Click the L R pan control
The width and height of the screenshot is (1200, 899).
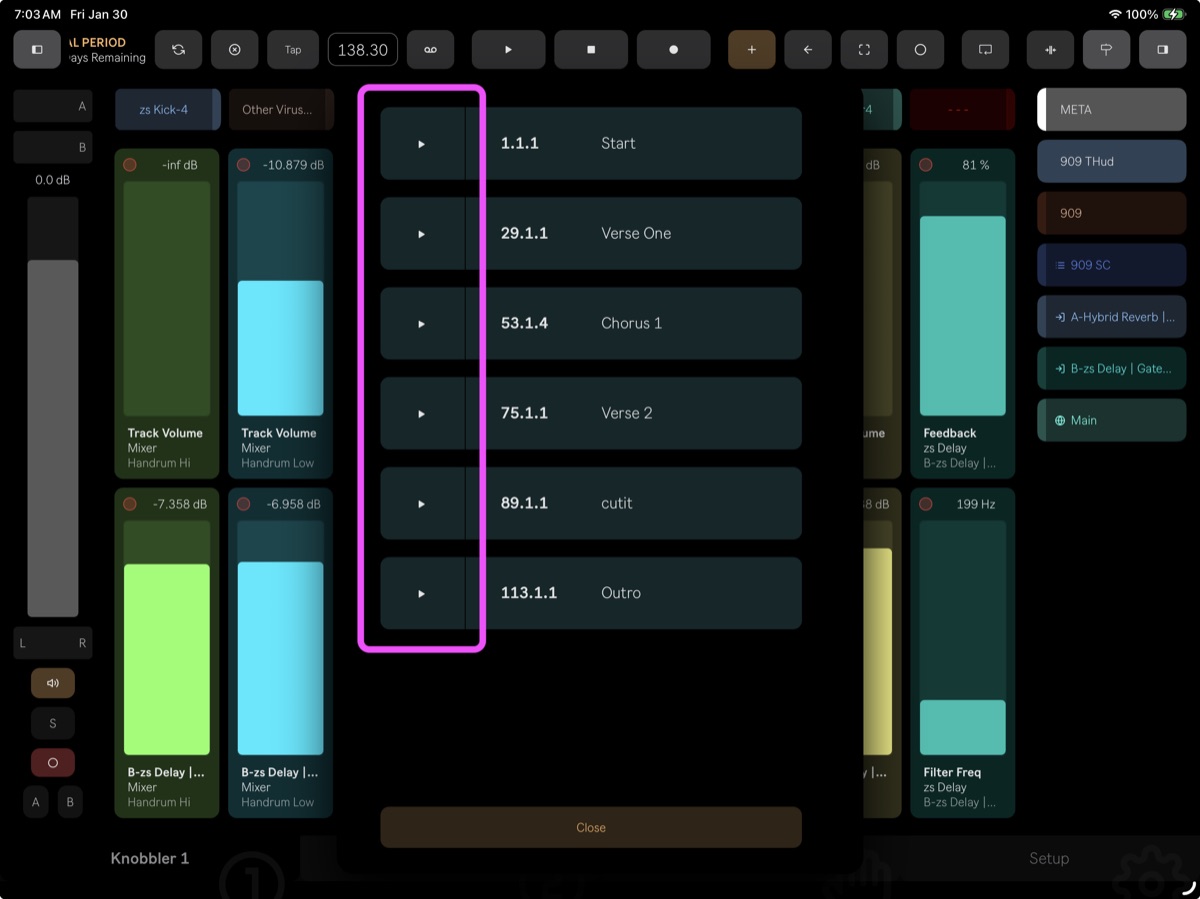pyautogui.click(x=53, y=643)
